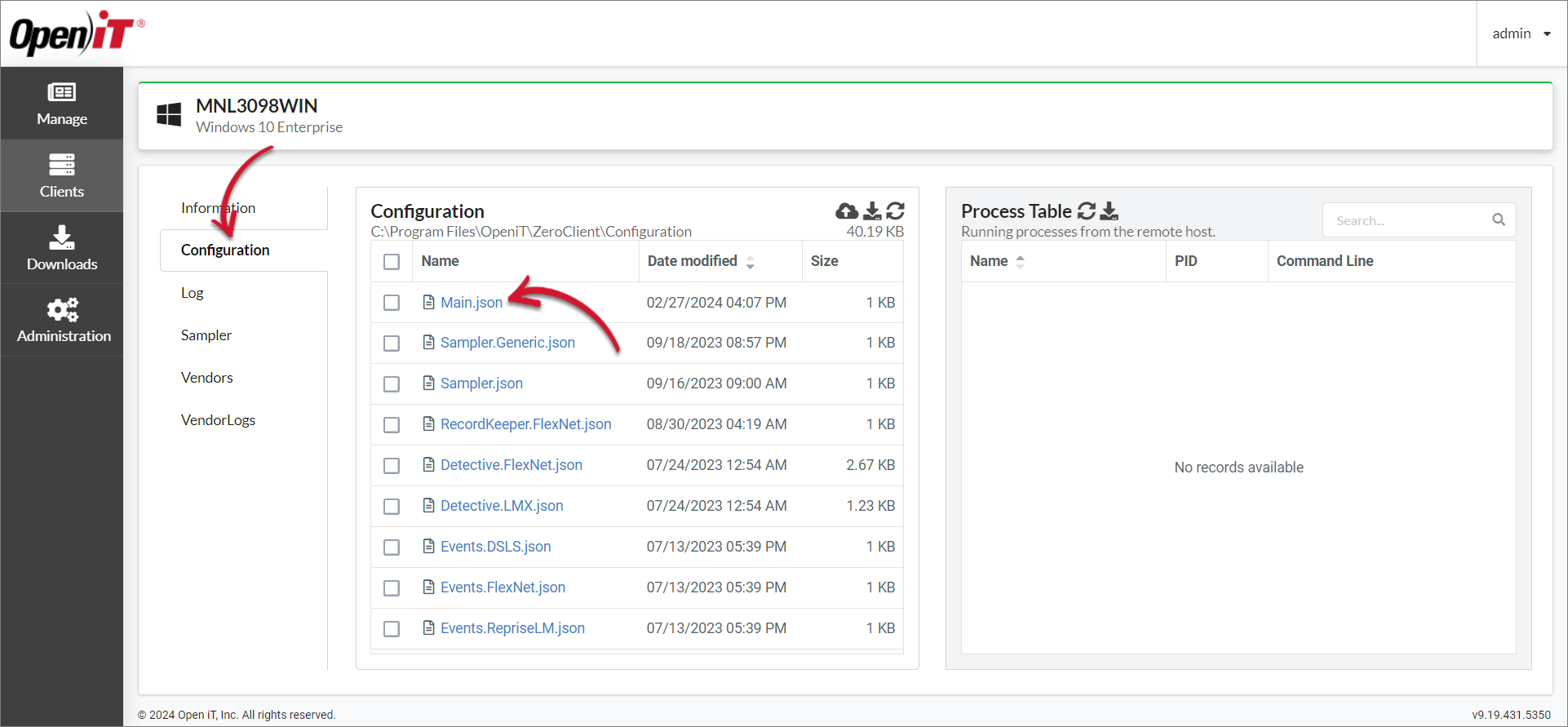
Task: Refresh the Process Table
Action: coord(1087,211)
